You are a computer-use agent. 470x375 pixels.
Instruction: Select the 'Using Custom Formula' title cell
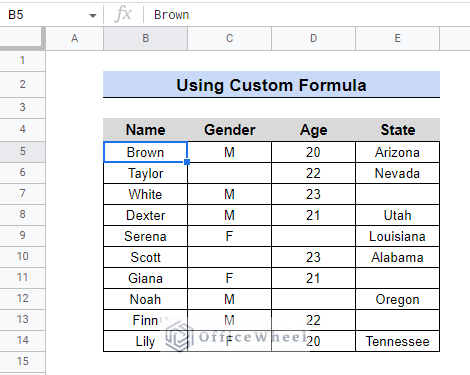[x=271, y=85]
